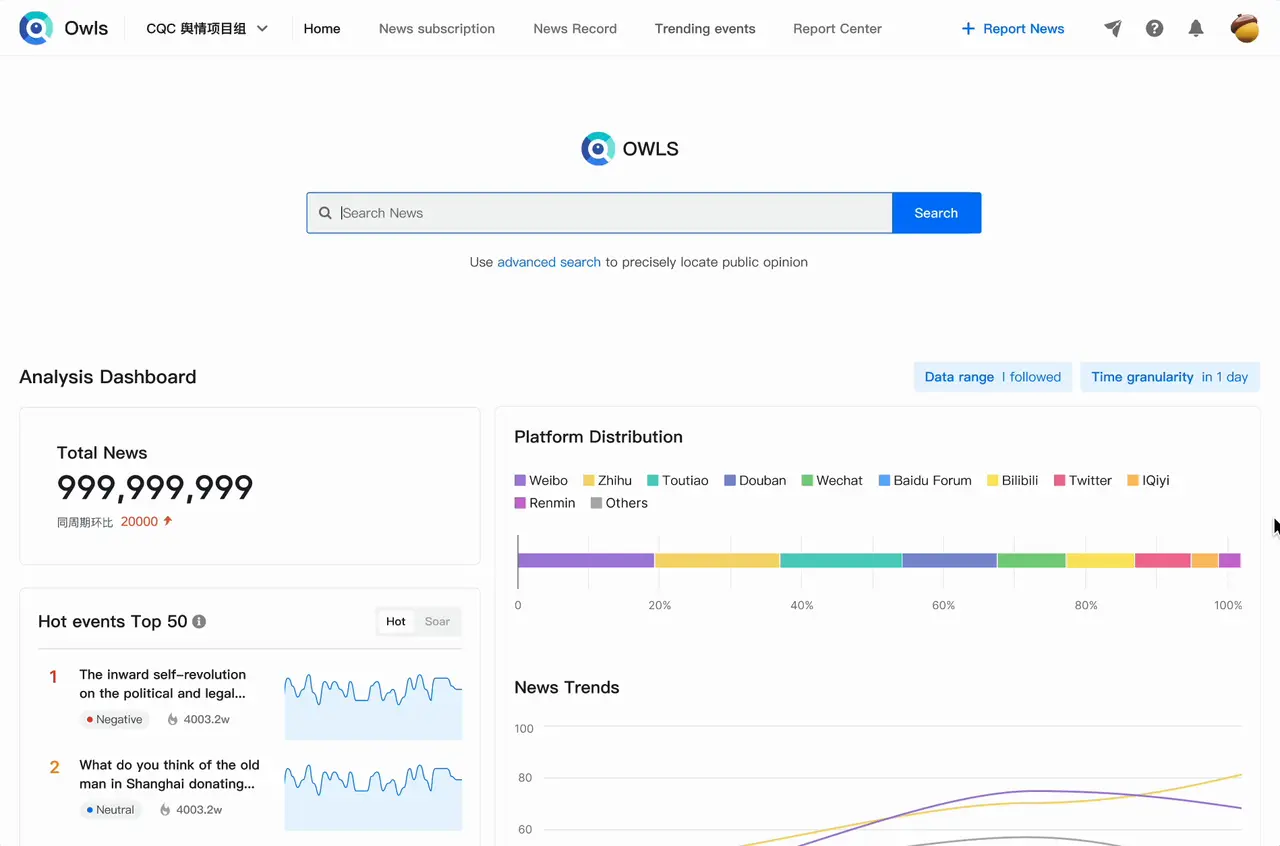Toggle Zhihu series in platform legend
1280x846 pixels.
[607, 480]
